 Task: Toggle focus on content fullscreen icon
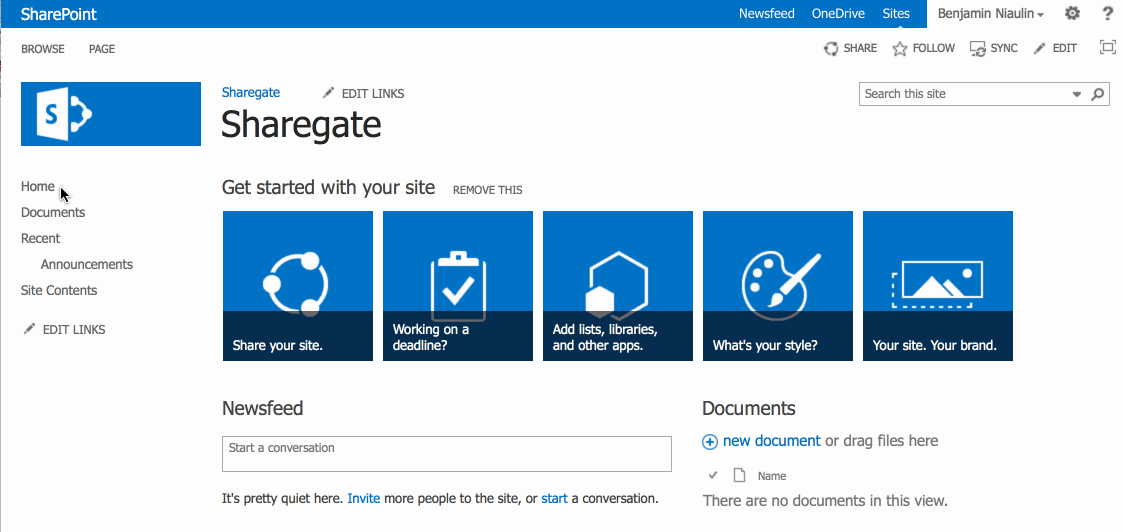coord(1107,47)
